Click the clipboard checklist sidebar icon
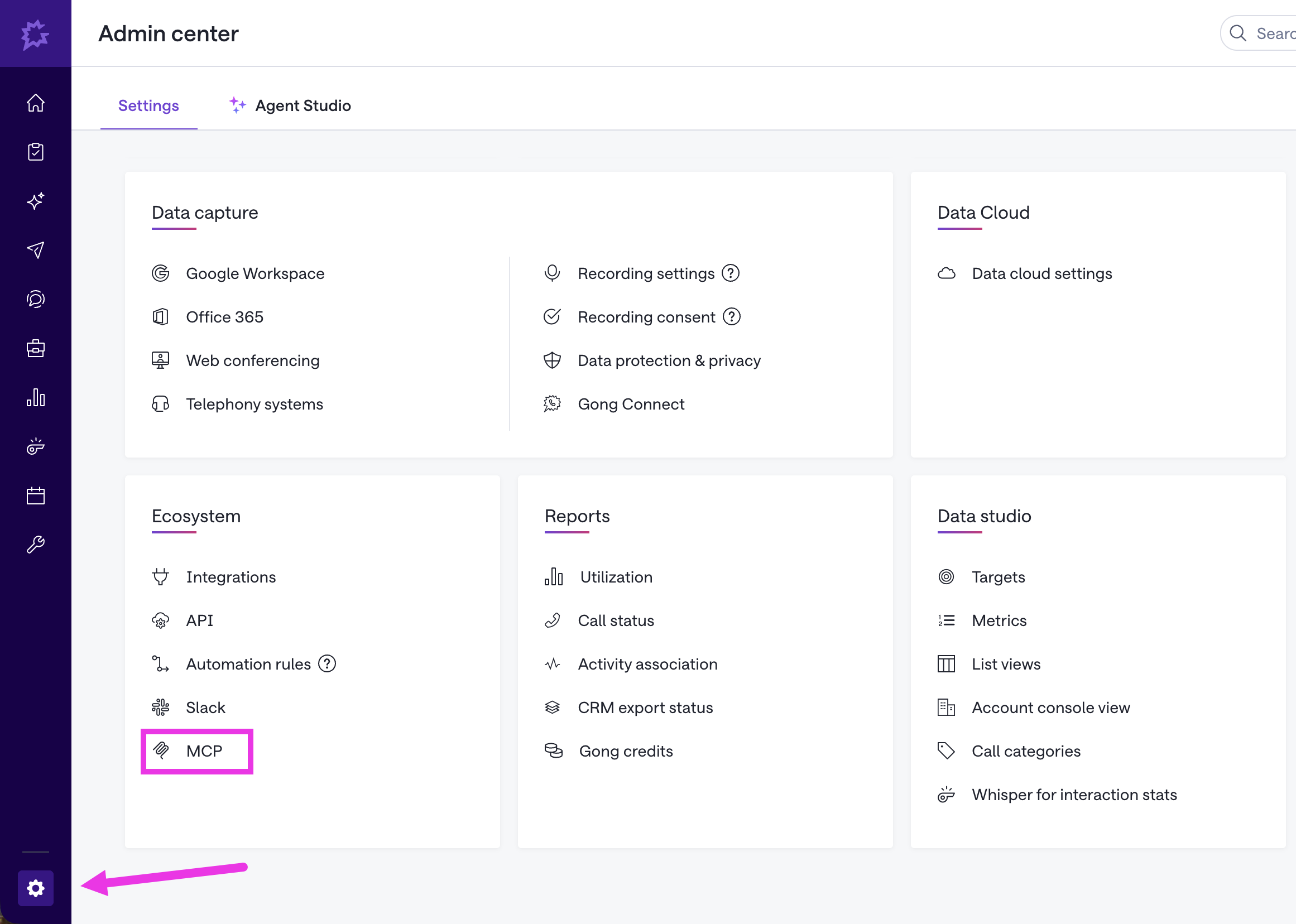Screen dimensions: 1296x924 pos(35,152)
